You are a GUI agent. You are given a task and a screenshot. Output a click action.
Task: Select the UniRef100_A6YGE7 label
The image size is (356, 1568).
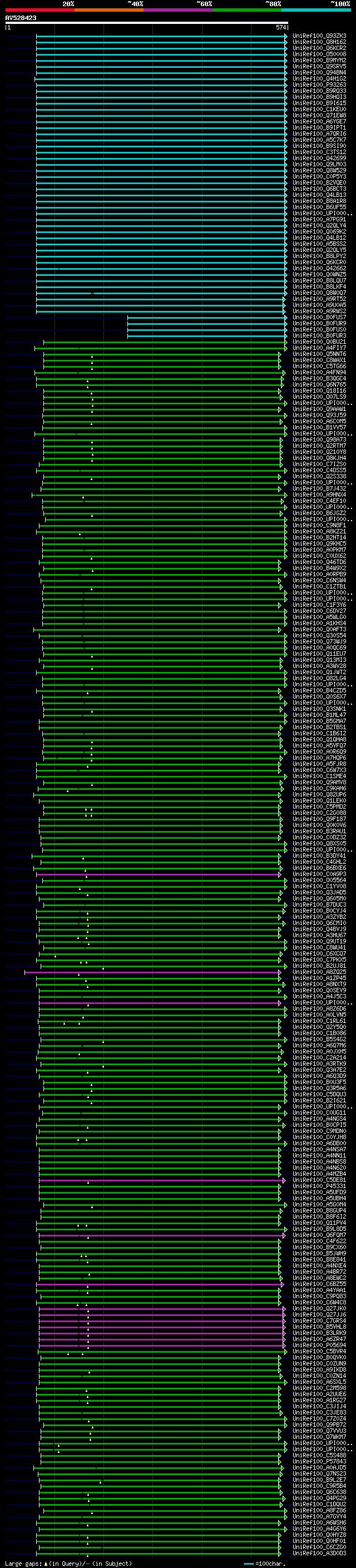click(319, 122)
